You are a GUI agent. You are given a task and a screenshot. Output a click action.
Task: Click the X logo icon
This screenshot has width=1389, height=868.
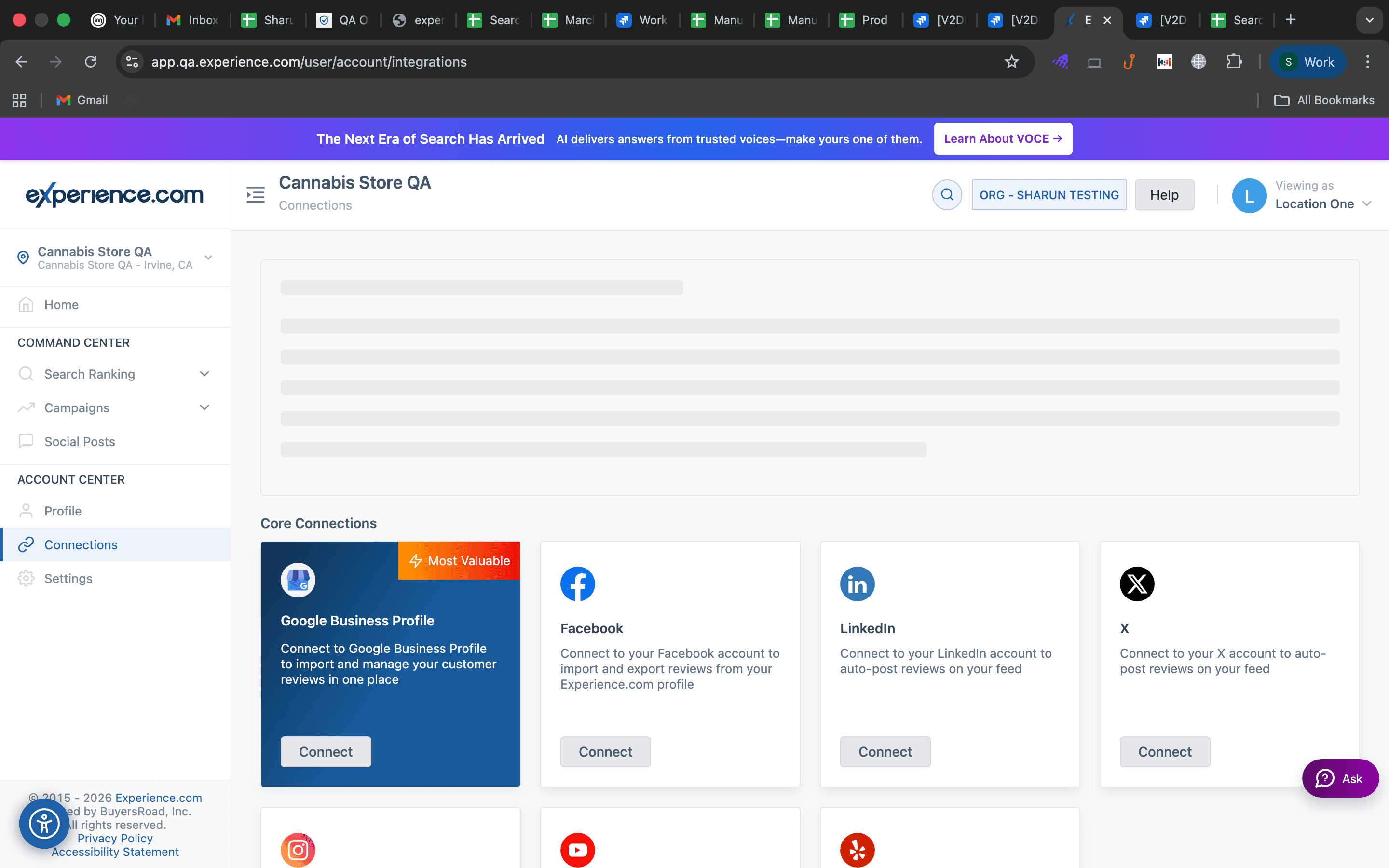[x=1137, y=584]
